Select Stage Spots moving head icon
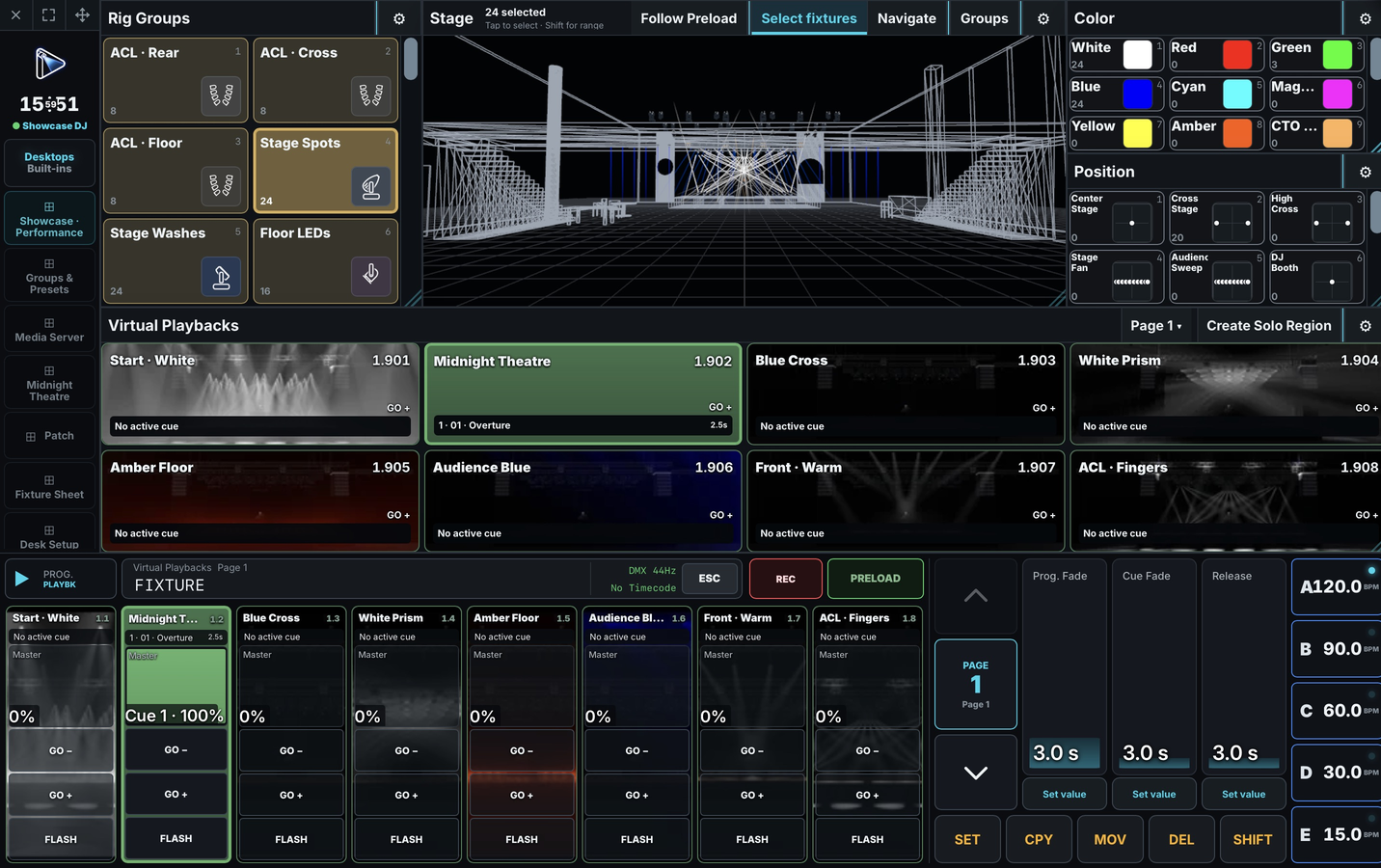This screenshot has height=868, width=1381. tap(371, 185)
